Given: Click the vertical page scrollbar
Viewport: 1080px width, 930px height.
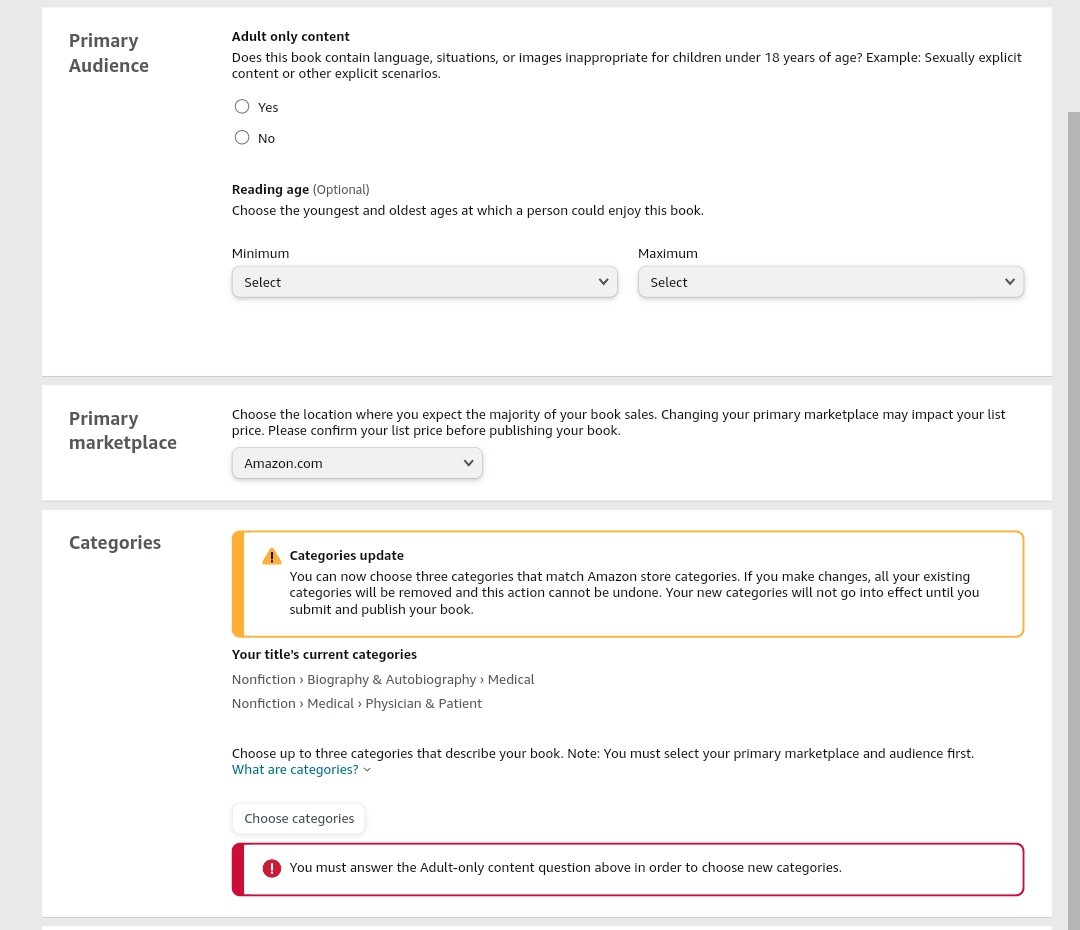Looking at the screenshot, I should click(x=1074, y=520).
